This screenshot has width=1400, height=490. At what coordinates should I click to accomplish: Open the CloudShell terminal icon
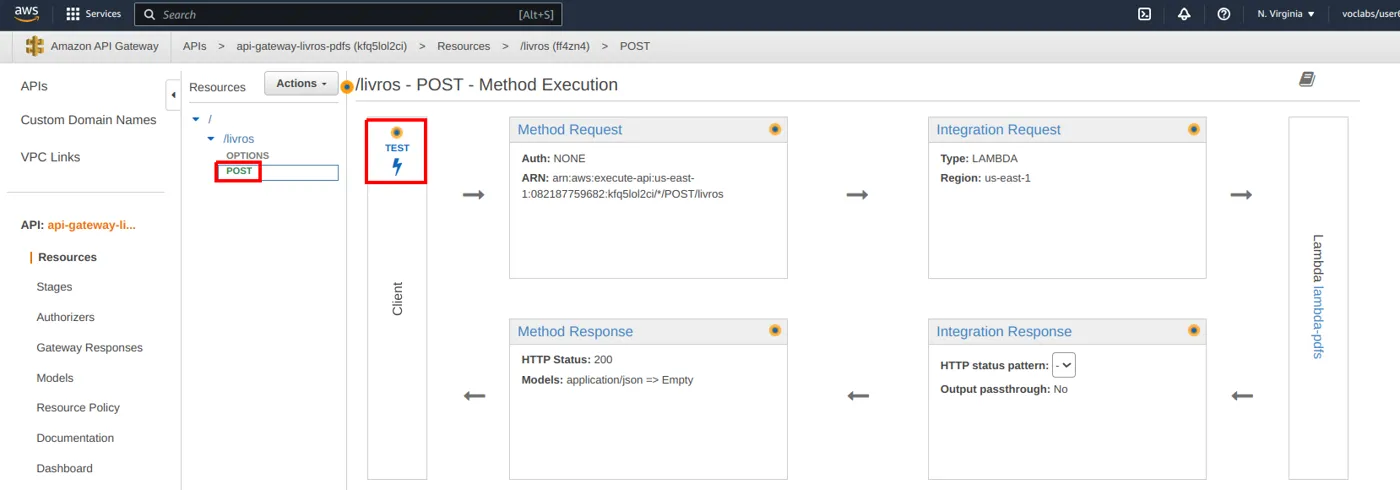1145,14
